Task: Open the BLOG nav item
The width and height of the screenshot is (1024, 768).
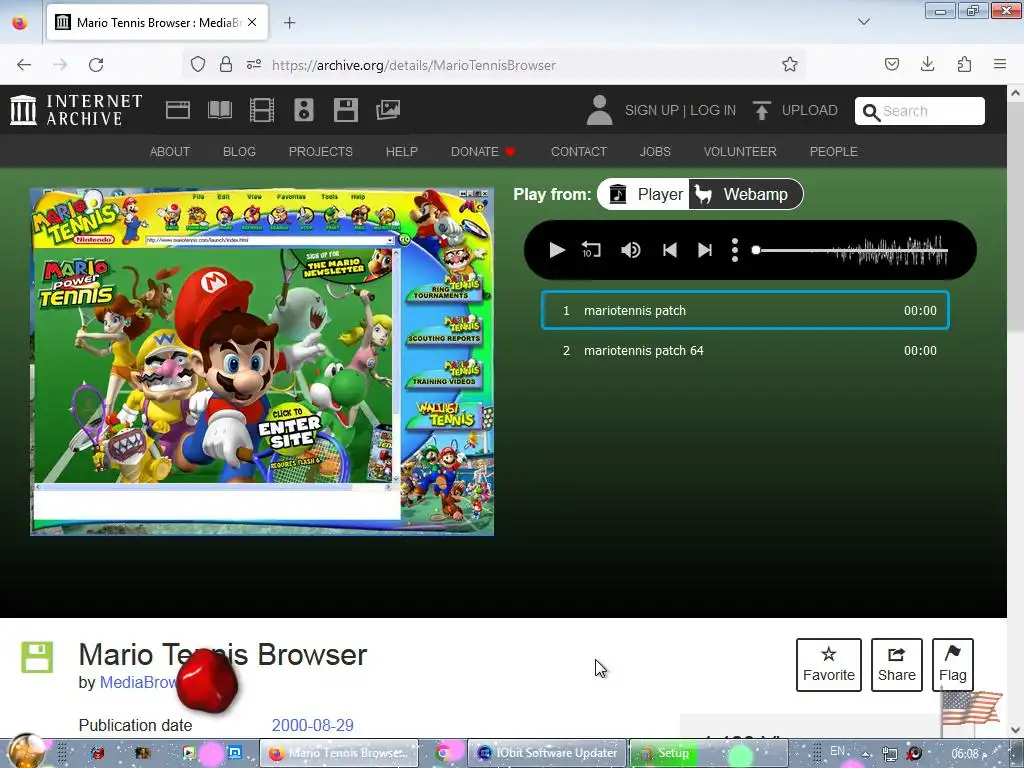Action: point(239,152)
